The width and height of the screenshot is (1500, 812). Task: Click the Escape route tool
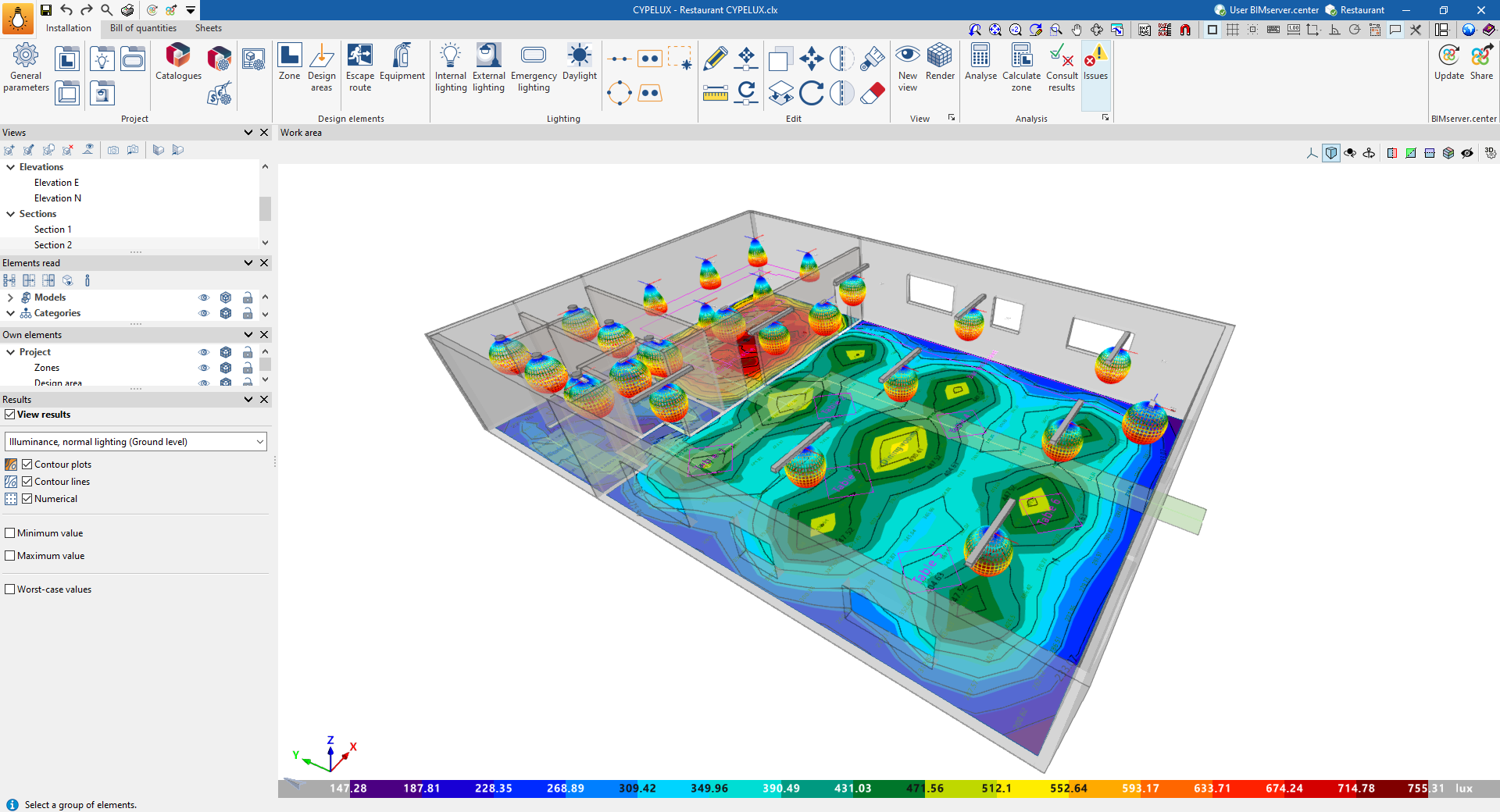pos(360,68)
